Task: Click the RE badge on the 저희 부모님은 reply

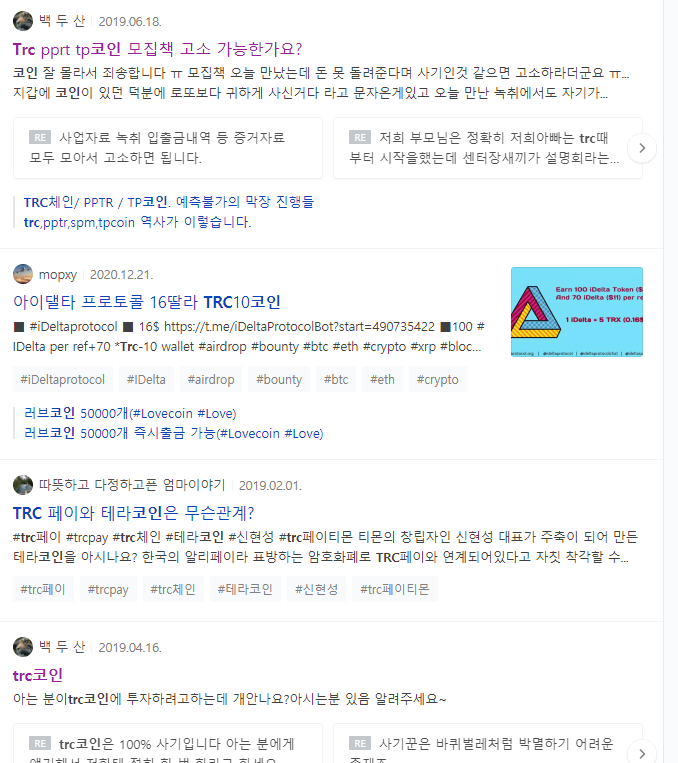Action: tap(360, 137)
